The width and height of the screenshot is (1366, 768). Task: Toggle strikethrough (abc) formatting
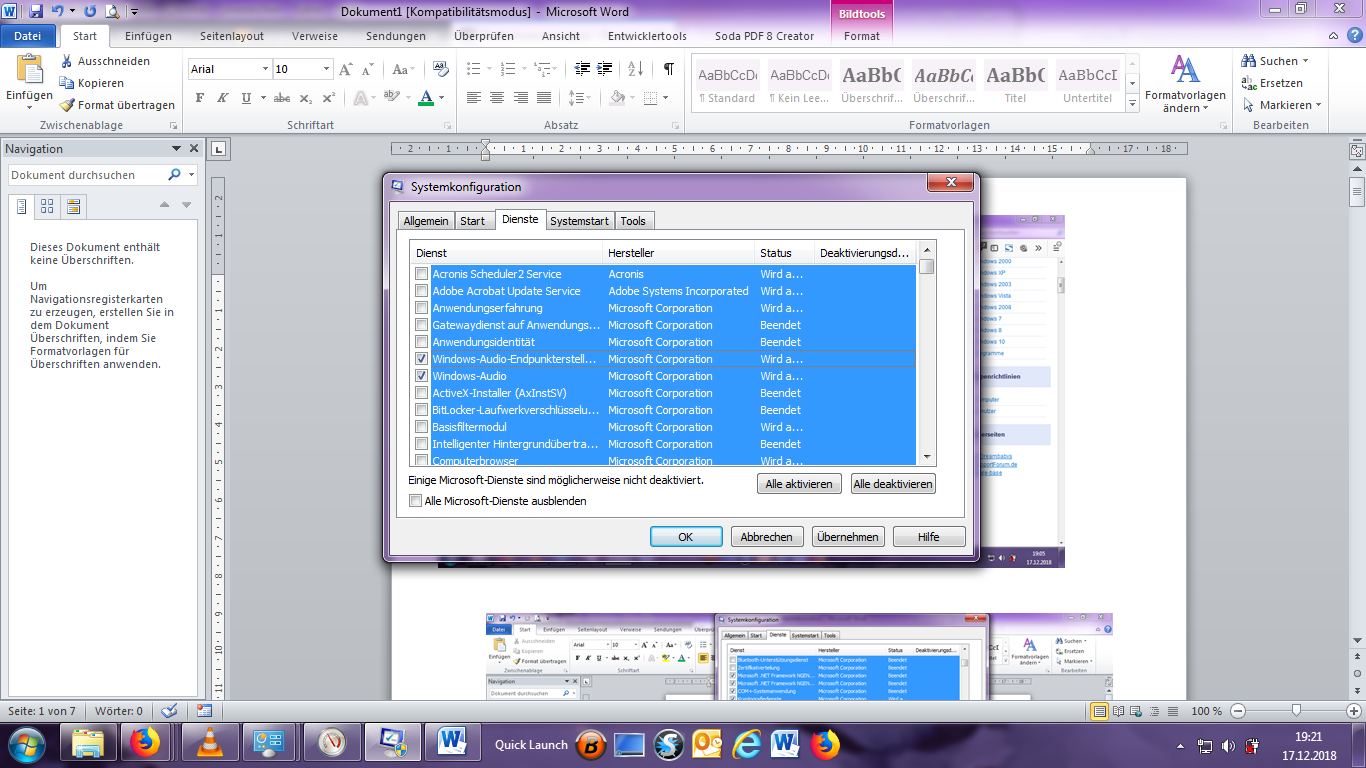tap(282, 98)
